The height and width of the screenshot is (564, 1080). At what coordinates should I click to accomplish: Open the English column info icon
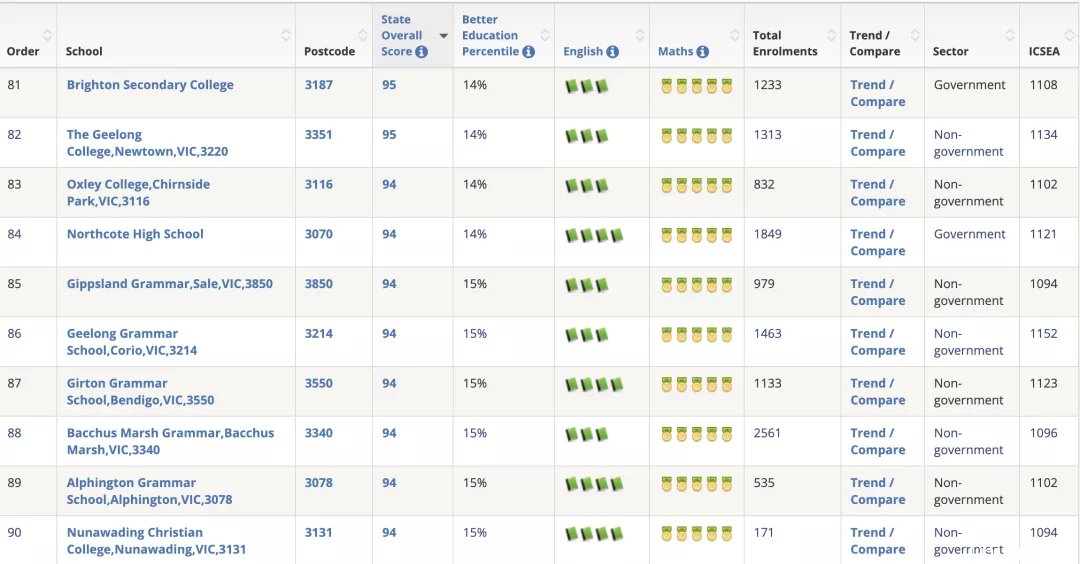click(612, 52)
